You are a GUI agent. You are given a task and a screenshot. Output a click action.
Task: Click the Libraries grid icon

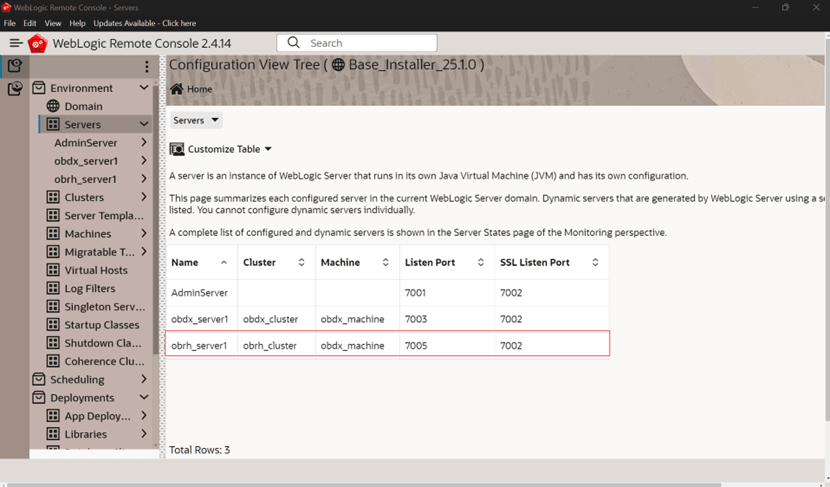click(53, 434)
